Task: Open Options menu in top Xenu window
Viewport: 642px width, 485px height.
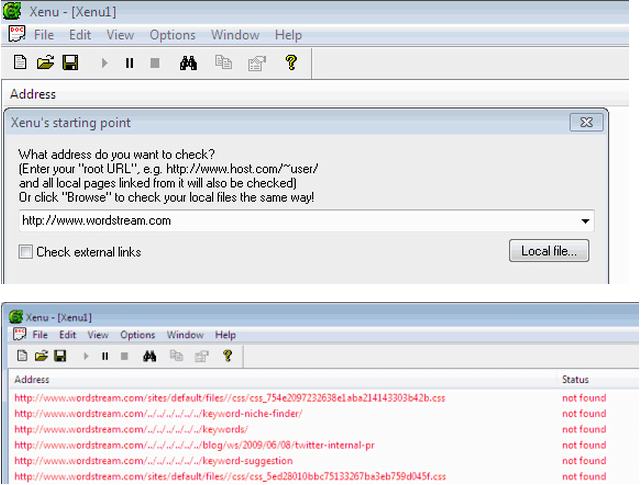Action: coord(172,35)
